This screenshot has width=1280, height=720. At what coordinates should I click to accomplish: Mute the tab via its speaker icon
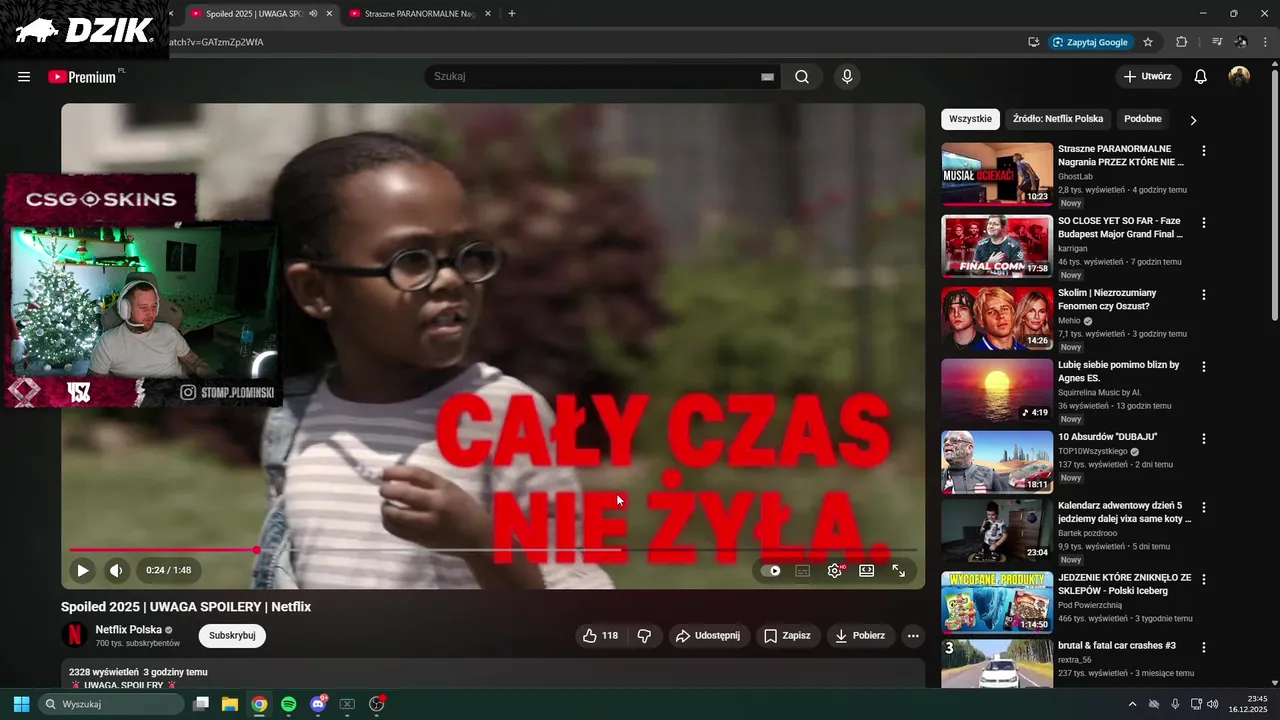pyautogui.click(x=313, y=14)
